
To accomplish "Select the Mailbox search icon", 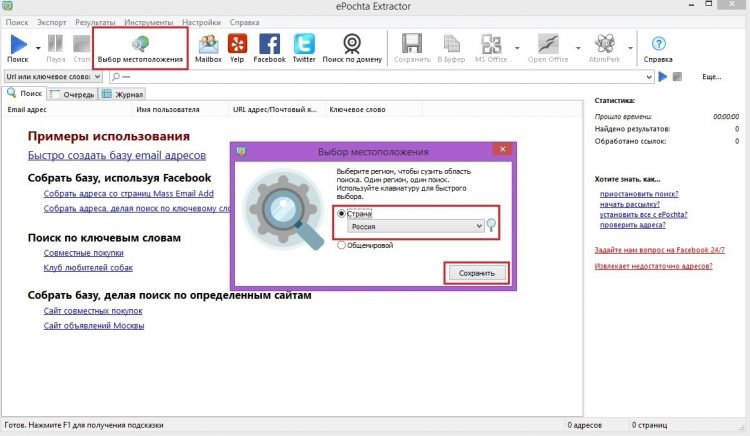I will (208, 44).
